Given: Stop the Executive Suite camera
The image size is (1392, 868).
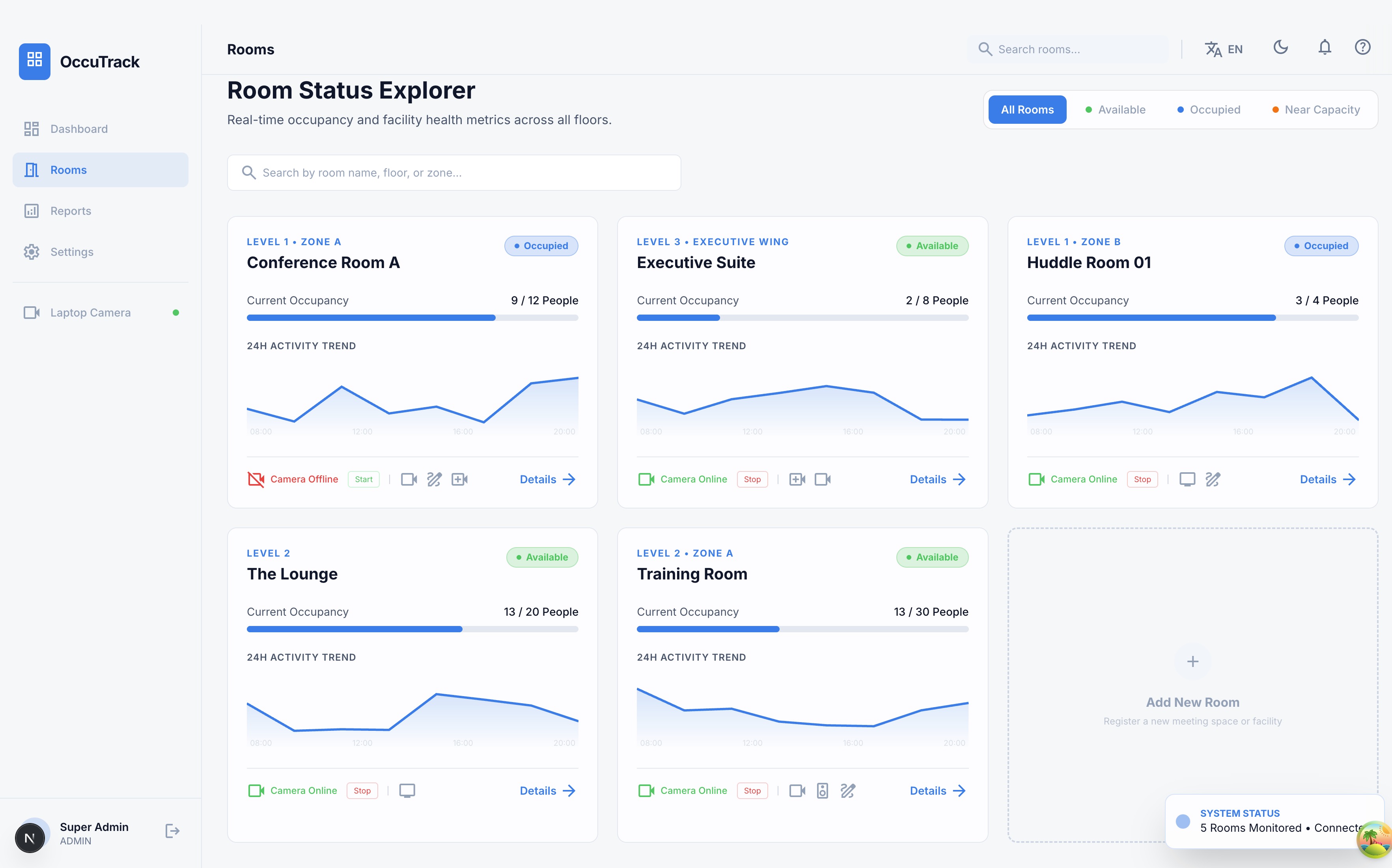Looking at the screenshot, I should point(752,479).
